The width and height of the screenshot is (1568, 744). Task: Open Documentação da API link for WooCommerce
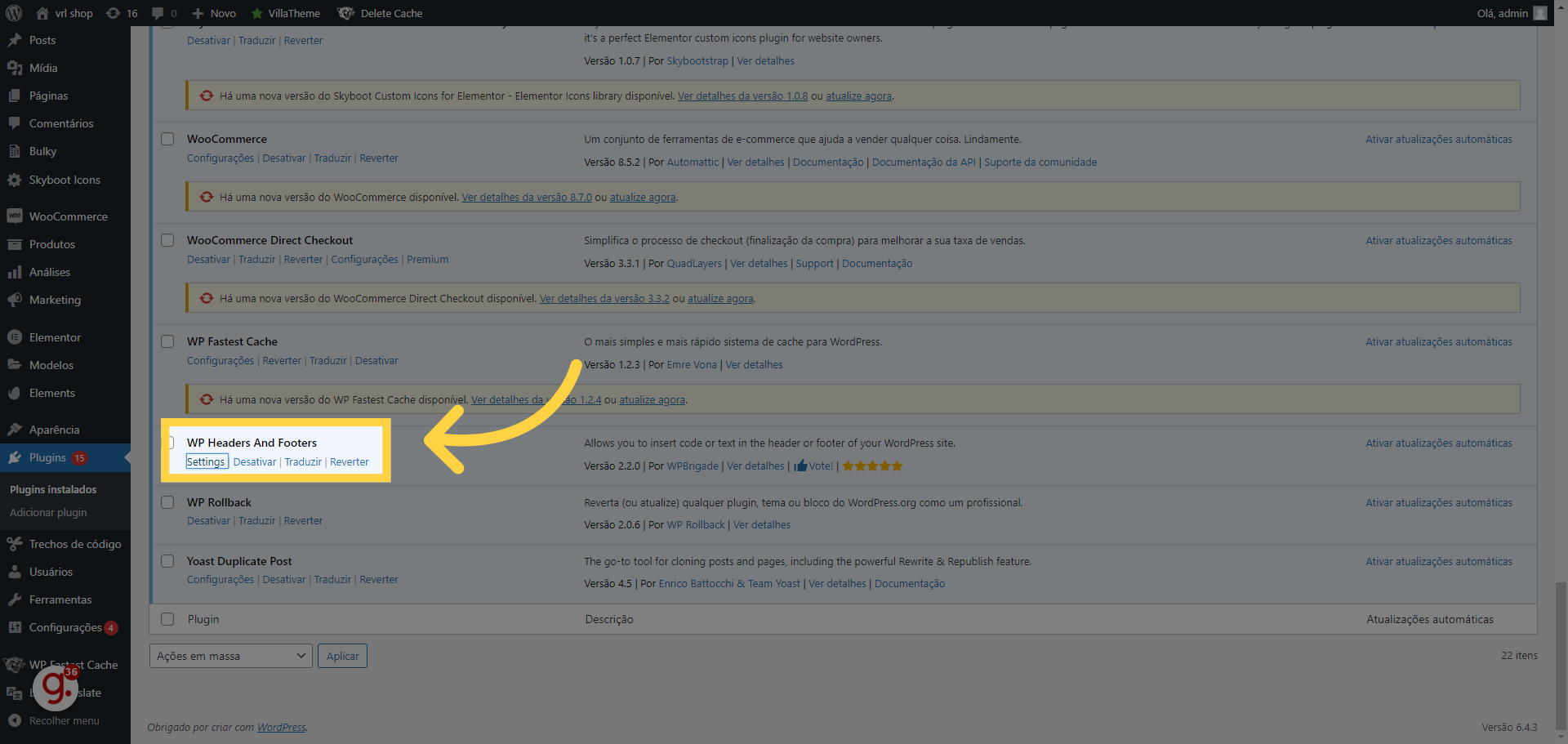coord(924,162)
